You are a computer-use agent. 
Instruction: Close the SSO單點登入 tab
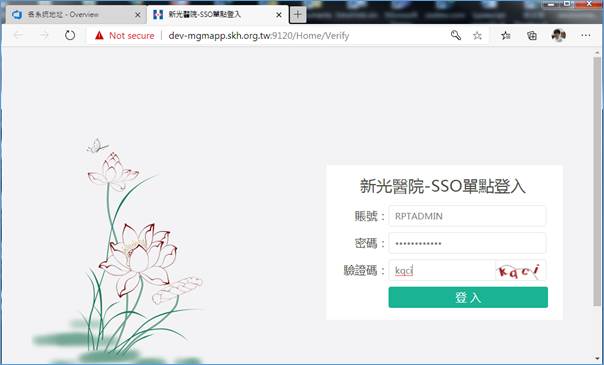click(x=279, y=15)
